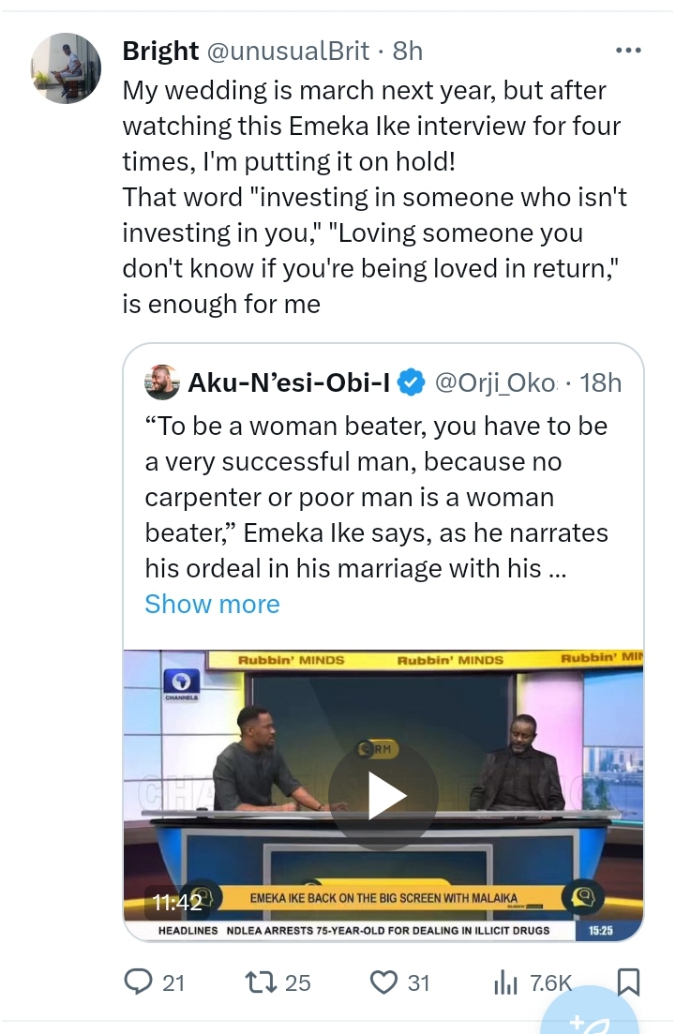The width and height of the screenshot is (675, 1034).
Task: Click the 8h tweet timestamp
Action: [407, 50]
